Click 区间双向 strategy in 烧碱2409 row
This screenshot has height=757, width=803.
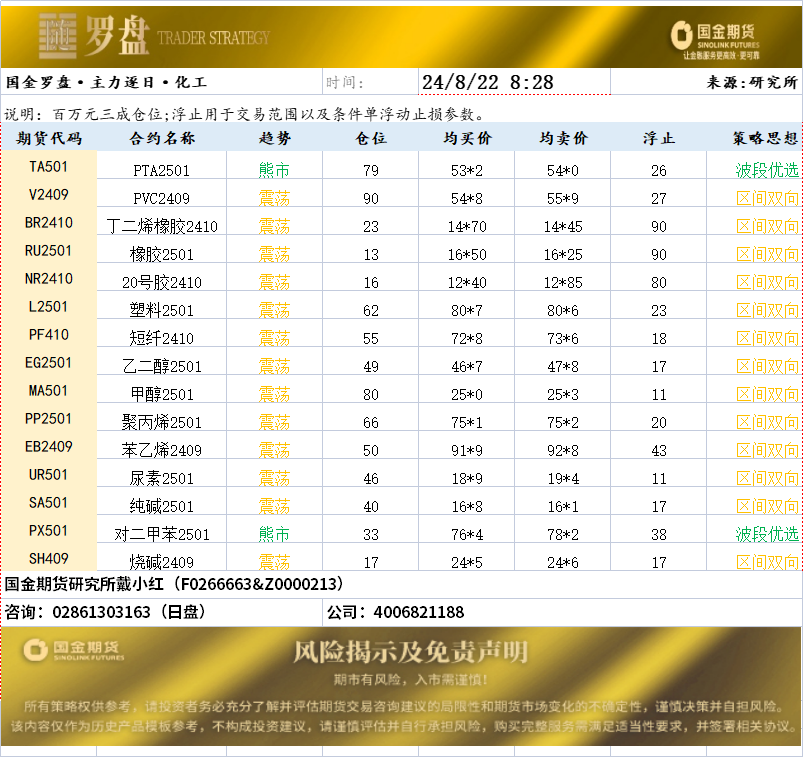click(x=767, y=562)
